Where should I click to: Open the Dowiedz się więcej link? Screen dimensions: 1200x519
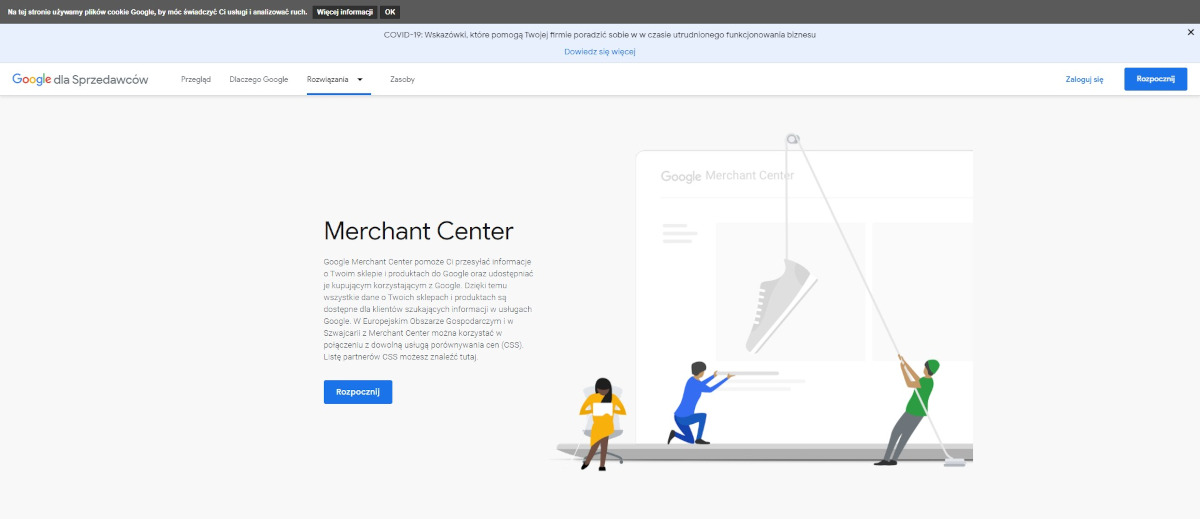tap(600, 51)
